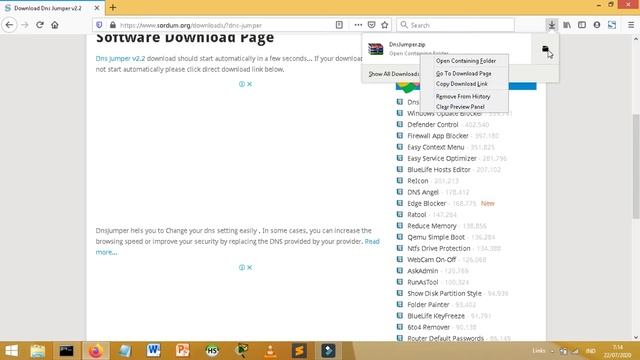This screenshot has width=640, height=360.
Task: Open Edge Blocker link
Action: tap(427, 203)
